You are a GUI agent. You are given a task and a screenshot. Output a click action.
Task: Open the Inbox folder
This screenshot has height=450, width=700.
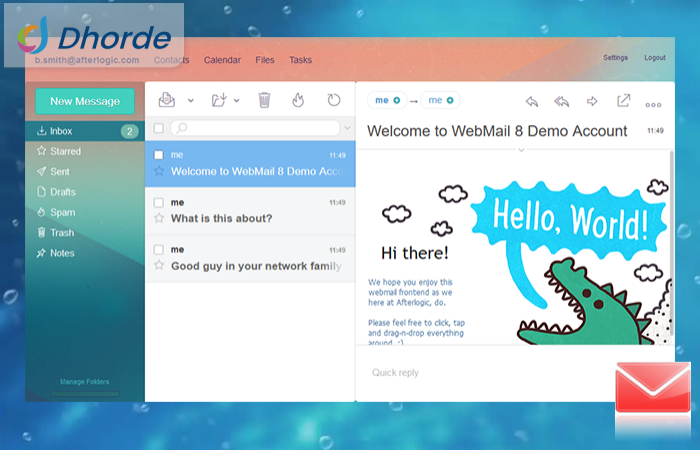[84, 131]
